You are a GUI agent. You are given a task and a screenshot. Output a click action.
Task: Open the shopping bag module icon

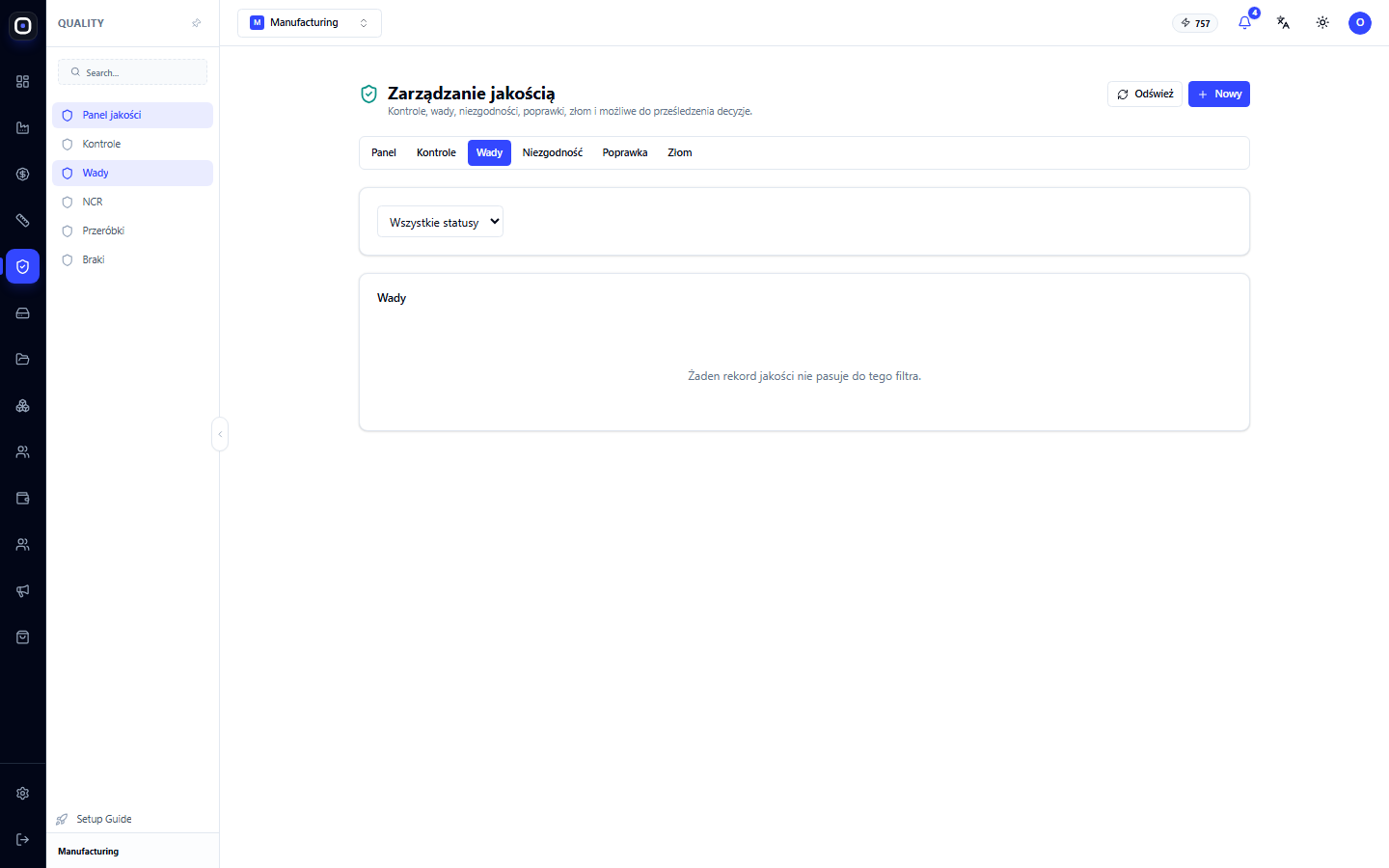23,637
